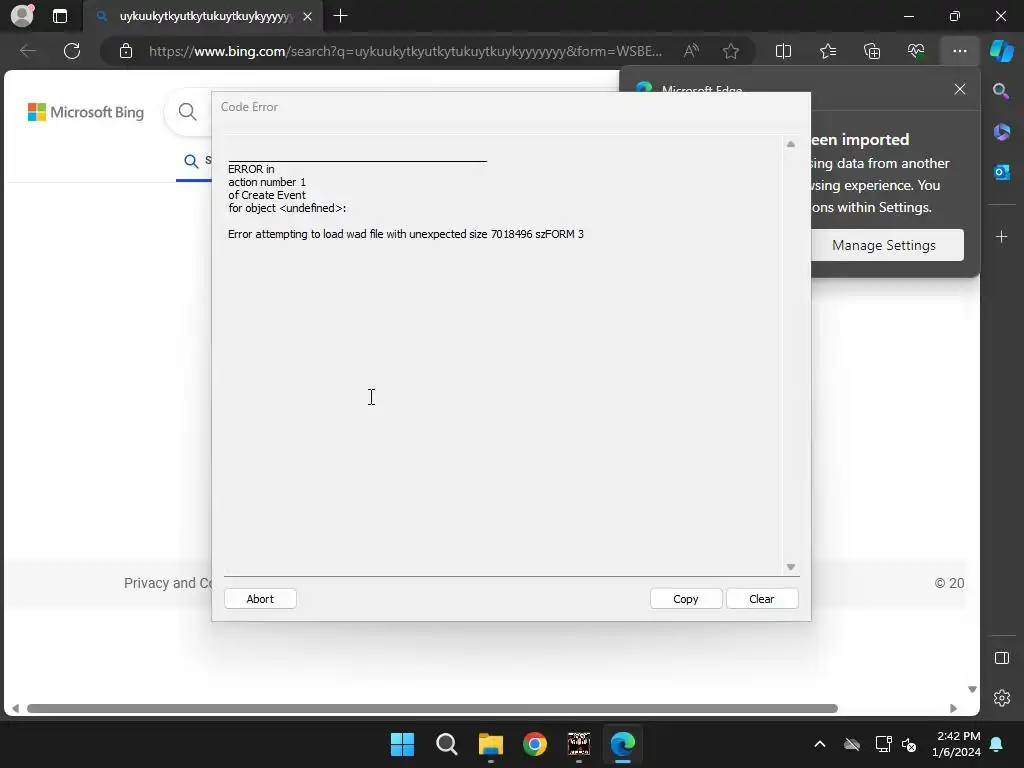
Task: Copy the error text with Copy button
Action: pos(686,599)
